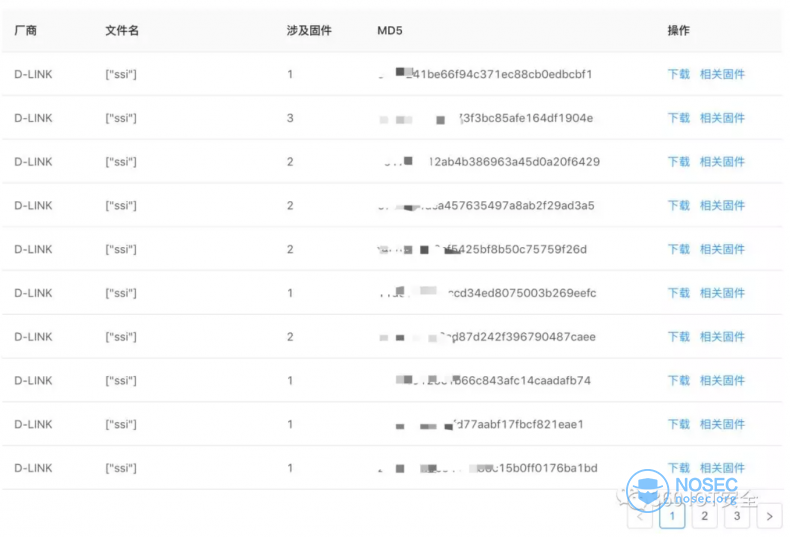This screenshot has height=537, width=790.
Task: Go to pagination page 3
Action: click(737, 516)
